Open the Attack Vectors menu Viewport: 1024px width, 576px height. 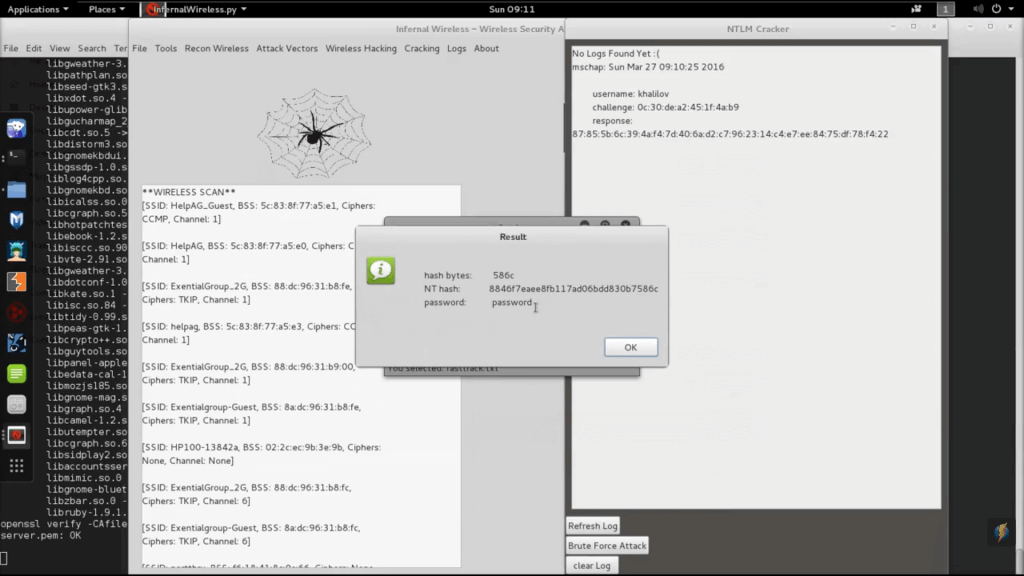287,48
